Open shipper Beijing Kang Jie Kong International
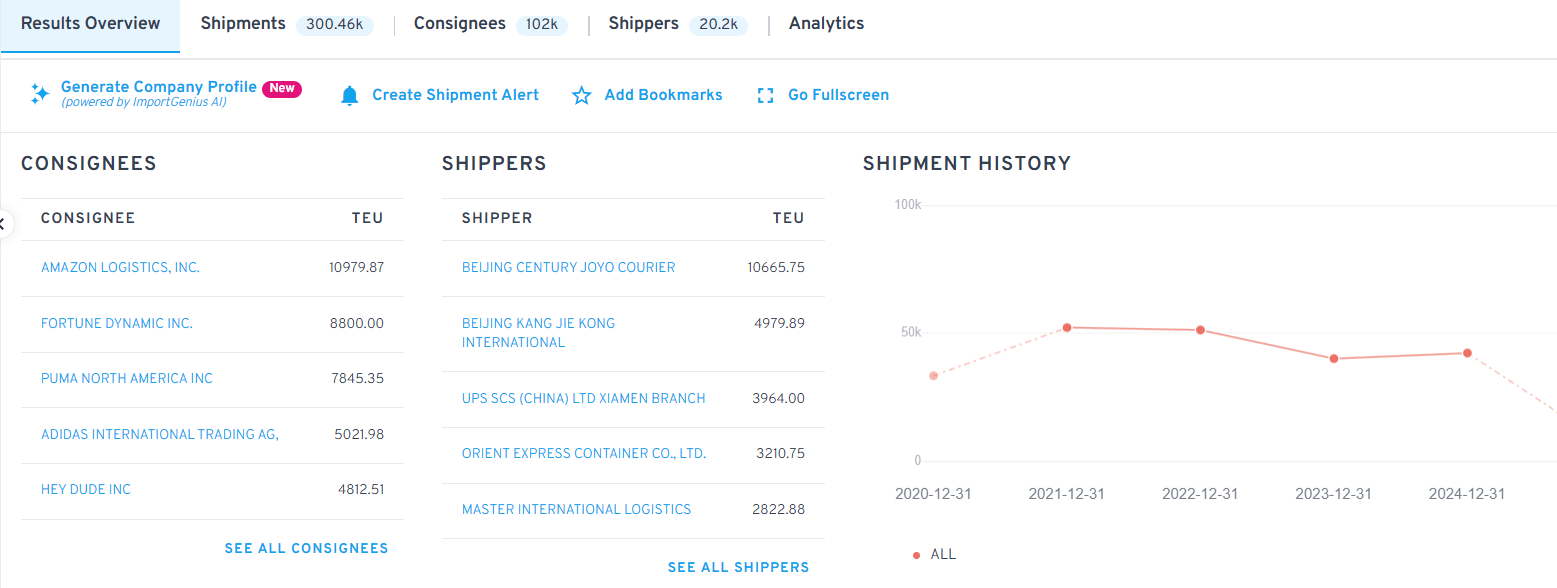This screenshot has width=1557, height=588. pyautogui.click(x=538, y=333)
